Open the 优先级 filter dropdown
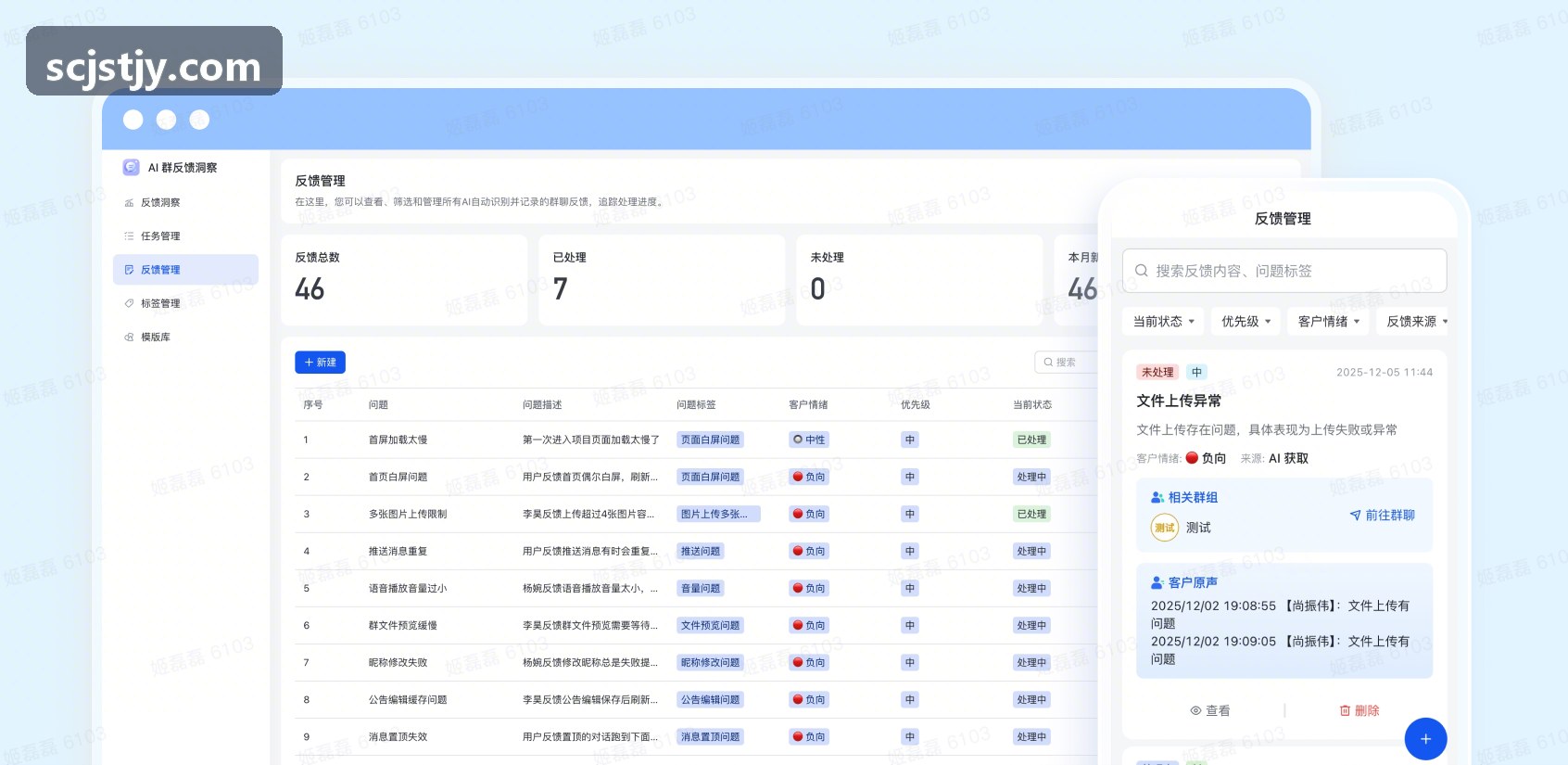Screen dimensions: 1568x765 1246,322
